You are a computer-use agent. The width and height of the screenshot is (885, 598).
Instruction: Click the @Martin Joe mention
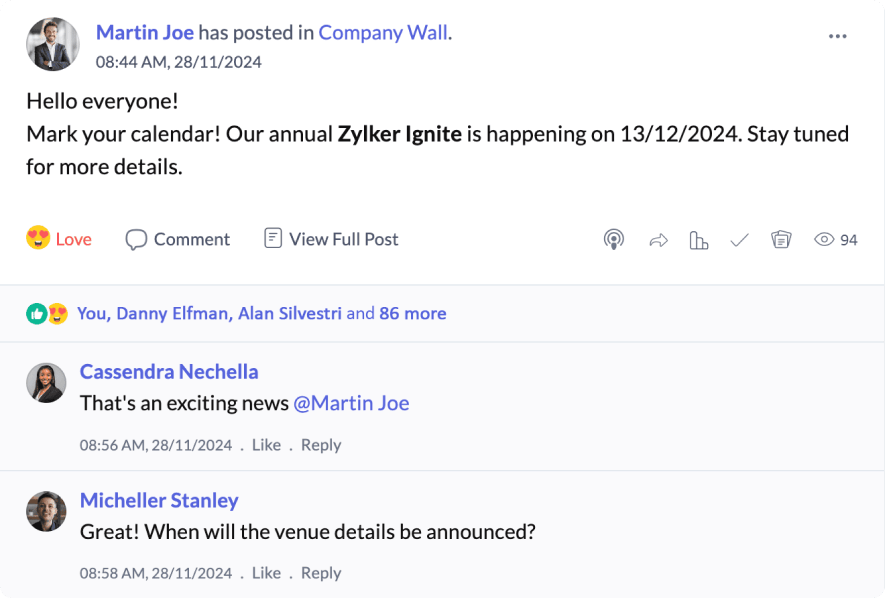click(x=351, y=403)
